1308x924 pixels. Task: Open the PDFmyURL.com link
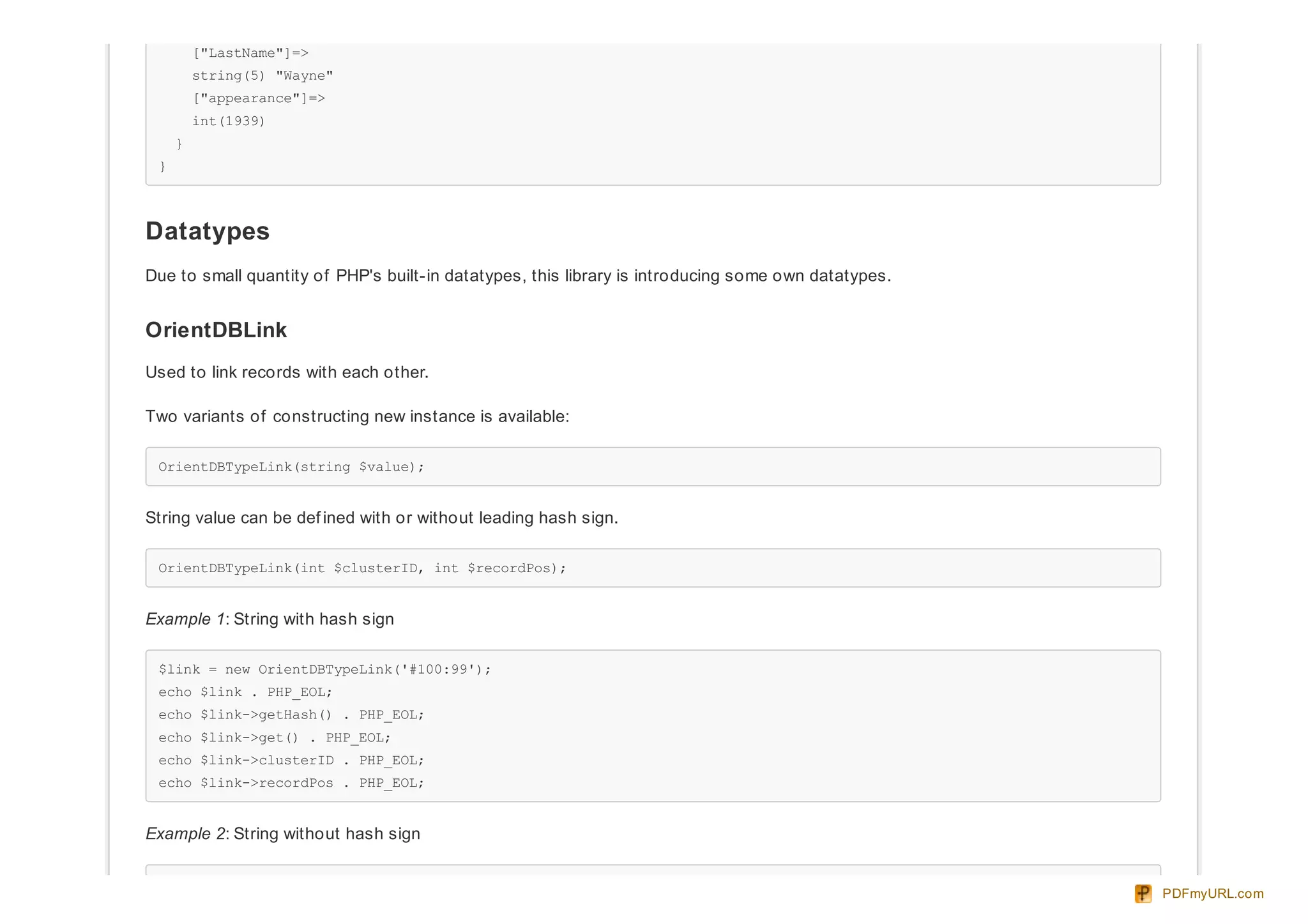(1212, 893)
